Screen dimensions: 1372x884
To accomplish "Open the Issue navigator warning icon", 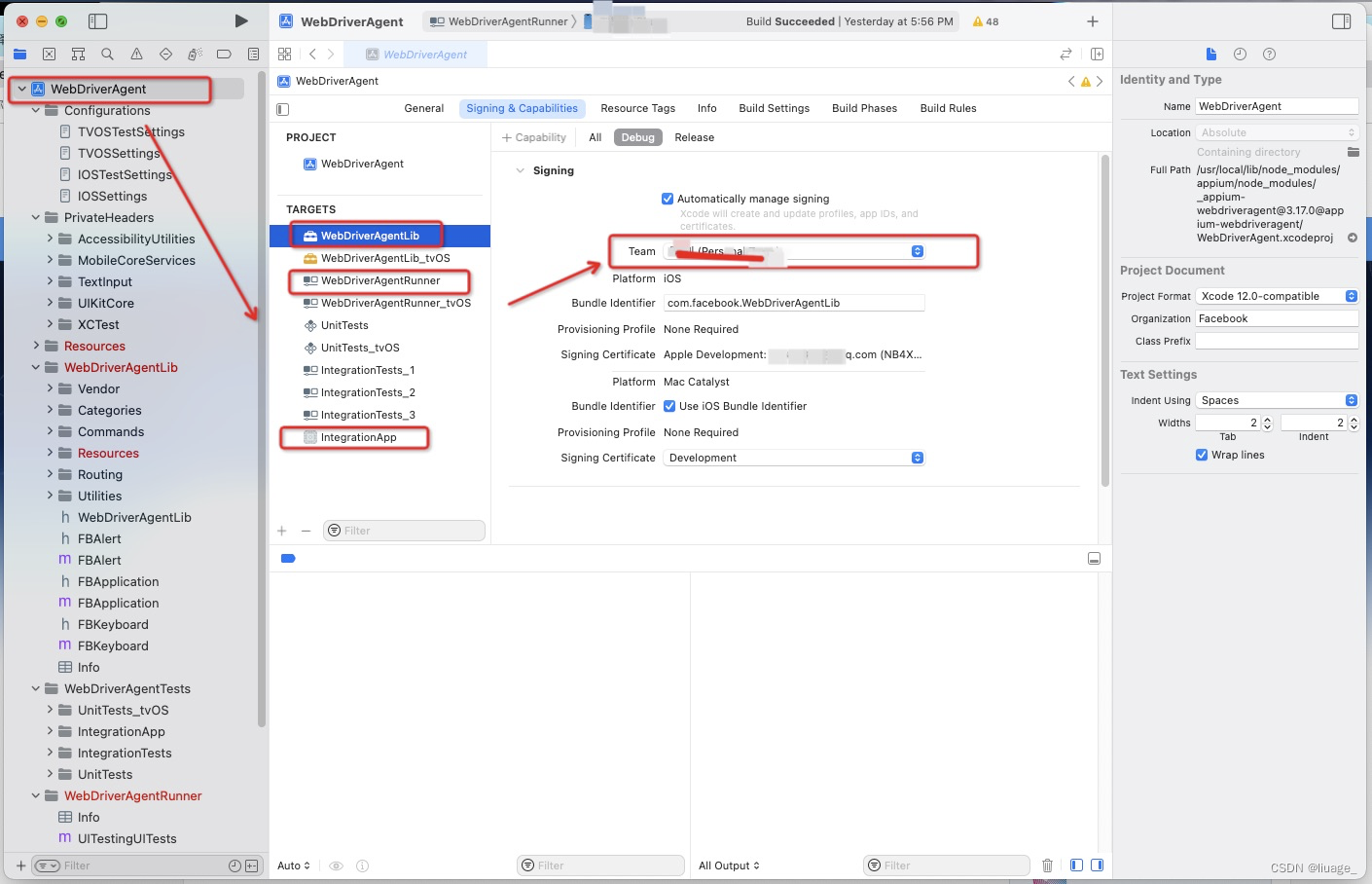I will point(136,55).
